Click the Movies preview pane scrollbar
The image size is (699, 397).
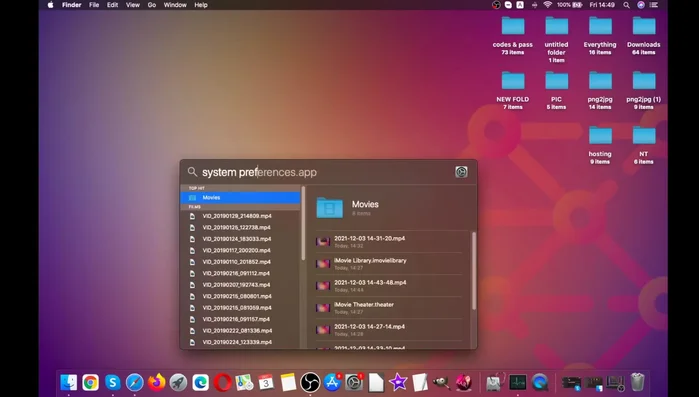pos(473,271)
